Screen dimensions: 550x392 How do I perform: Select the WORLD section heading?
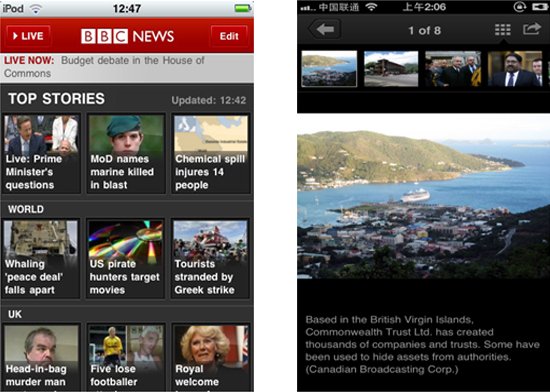coord(26,209)
